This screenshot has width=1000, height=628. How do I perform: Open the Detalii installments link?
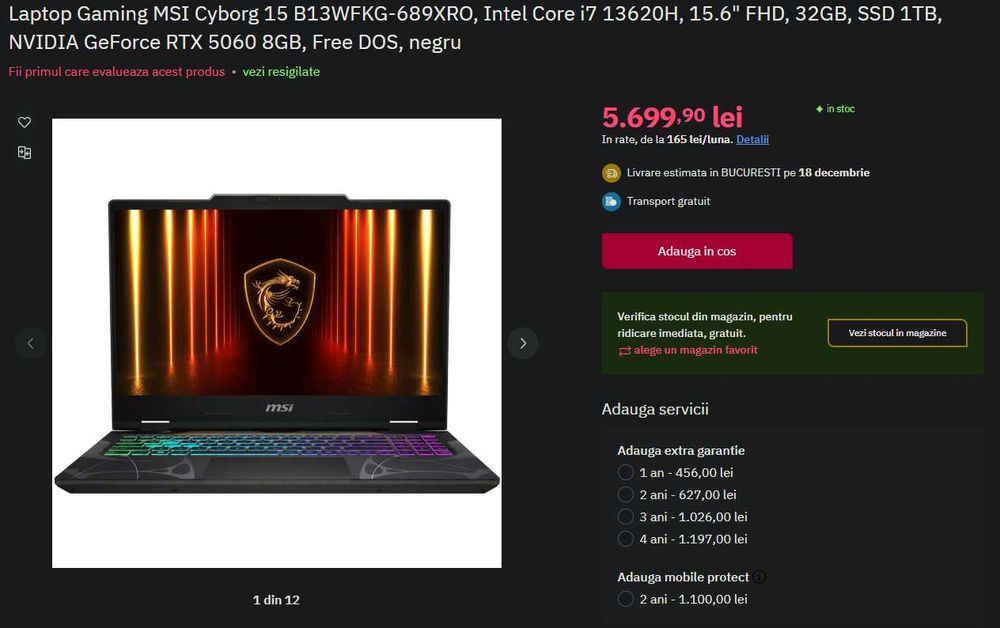(x=753, y=140)
